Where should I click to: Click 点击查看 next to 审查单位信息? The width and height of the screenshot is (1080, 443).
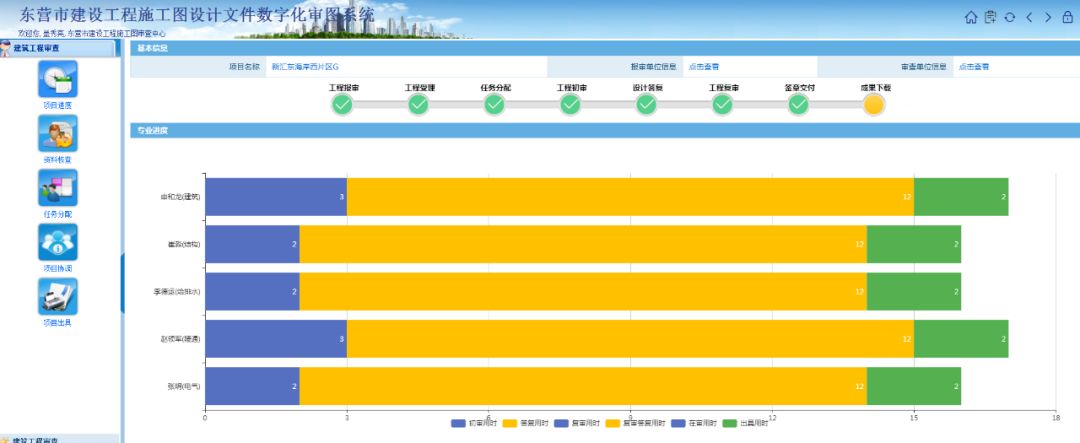[x=973, y=67]
